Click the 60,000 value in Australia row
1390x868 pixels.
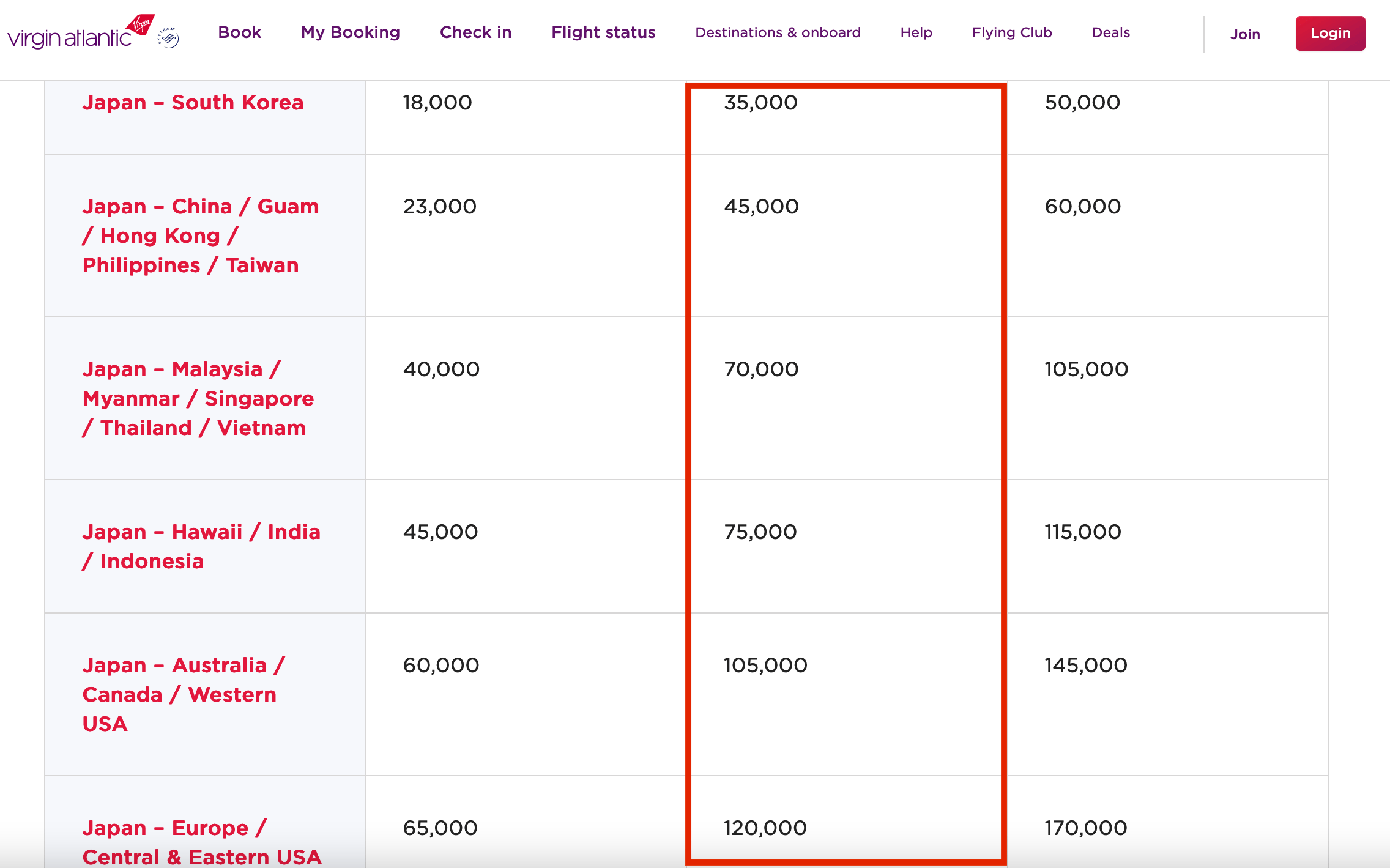pos(440,665)
